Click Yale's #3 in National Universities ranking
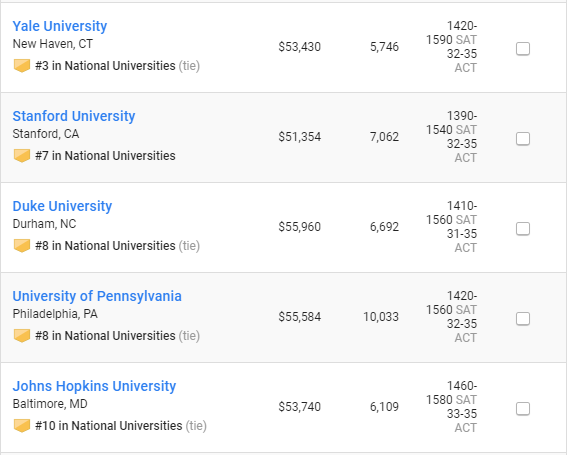Image resolution: width=571 pixels, height=455 pixels. coord(105,66)
